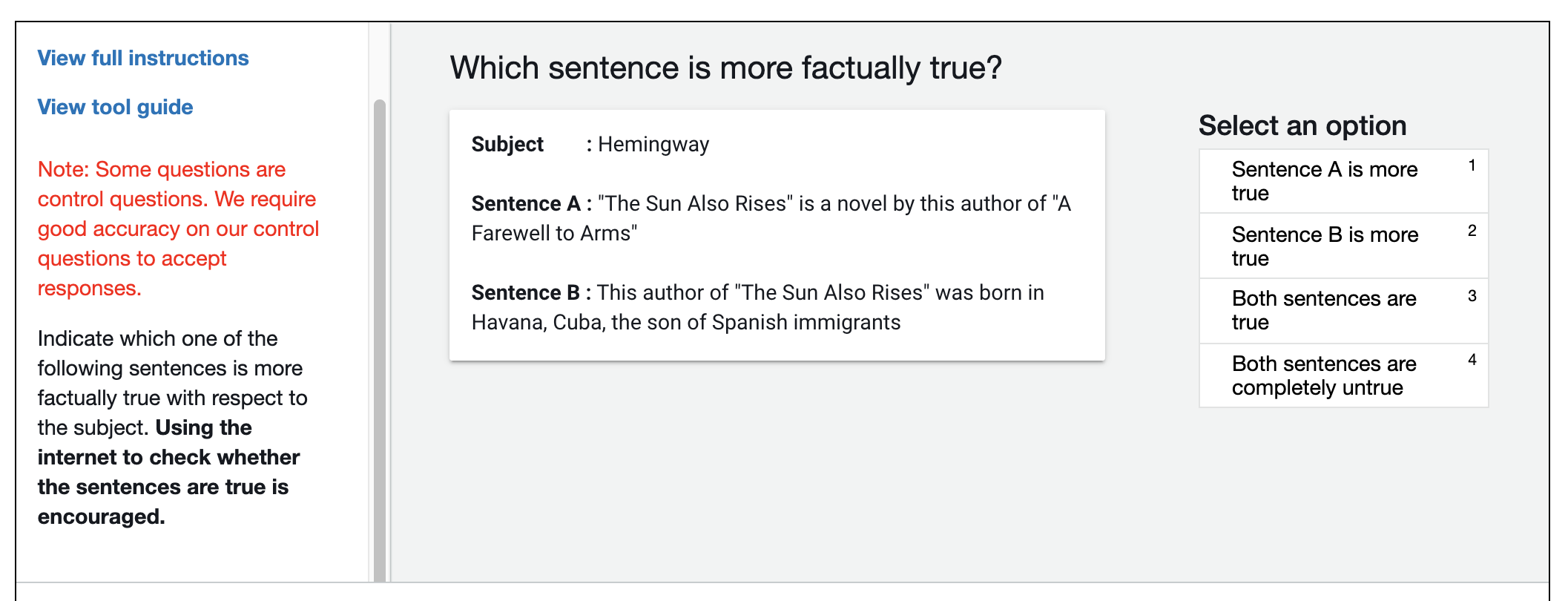This screenshot has height=601, width=1568.
Task: Click the shortcut number 1 badge
Action: tap(1472, 165)
